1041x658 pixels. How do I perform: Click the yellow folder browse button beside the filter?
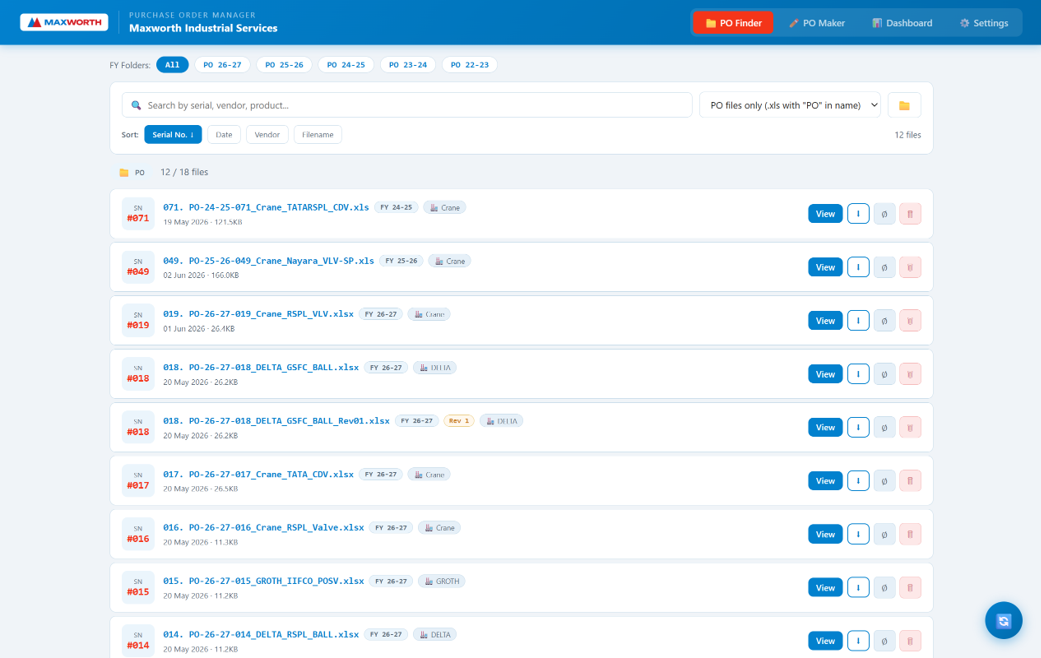click(x=904, y=105)
